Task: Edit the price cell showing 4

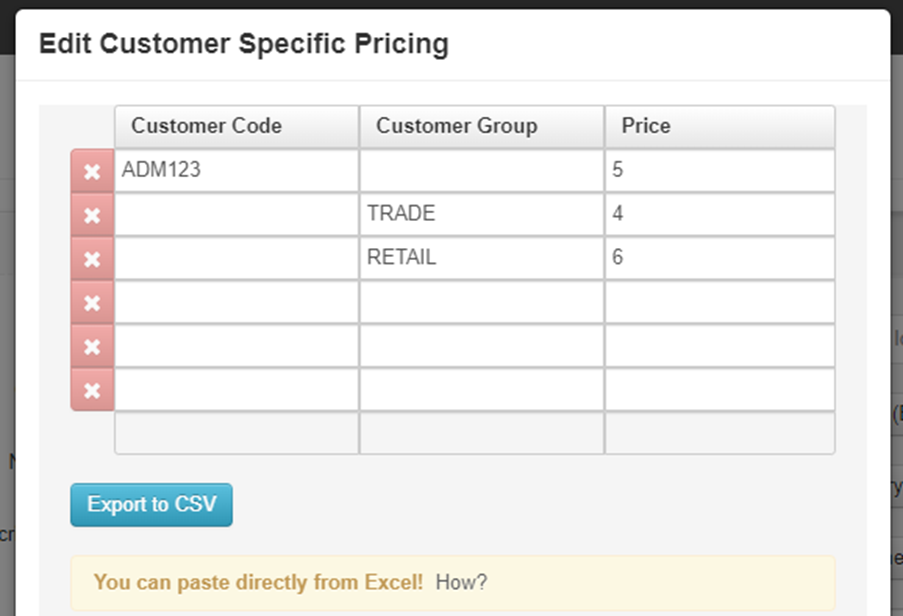Action: click(x=719, y=214)
